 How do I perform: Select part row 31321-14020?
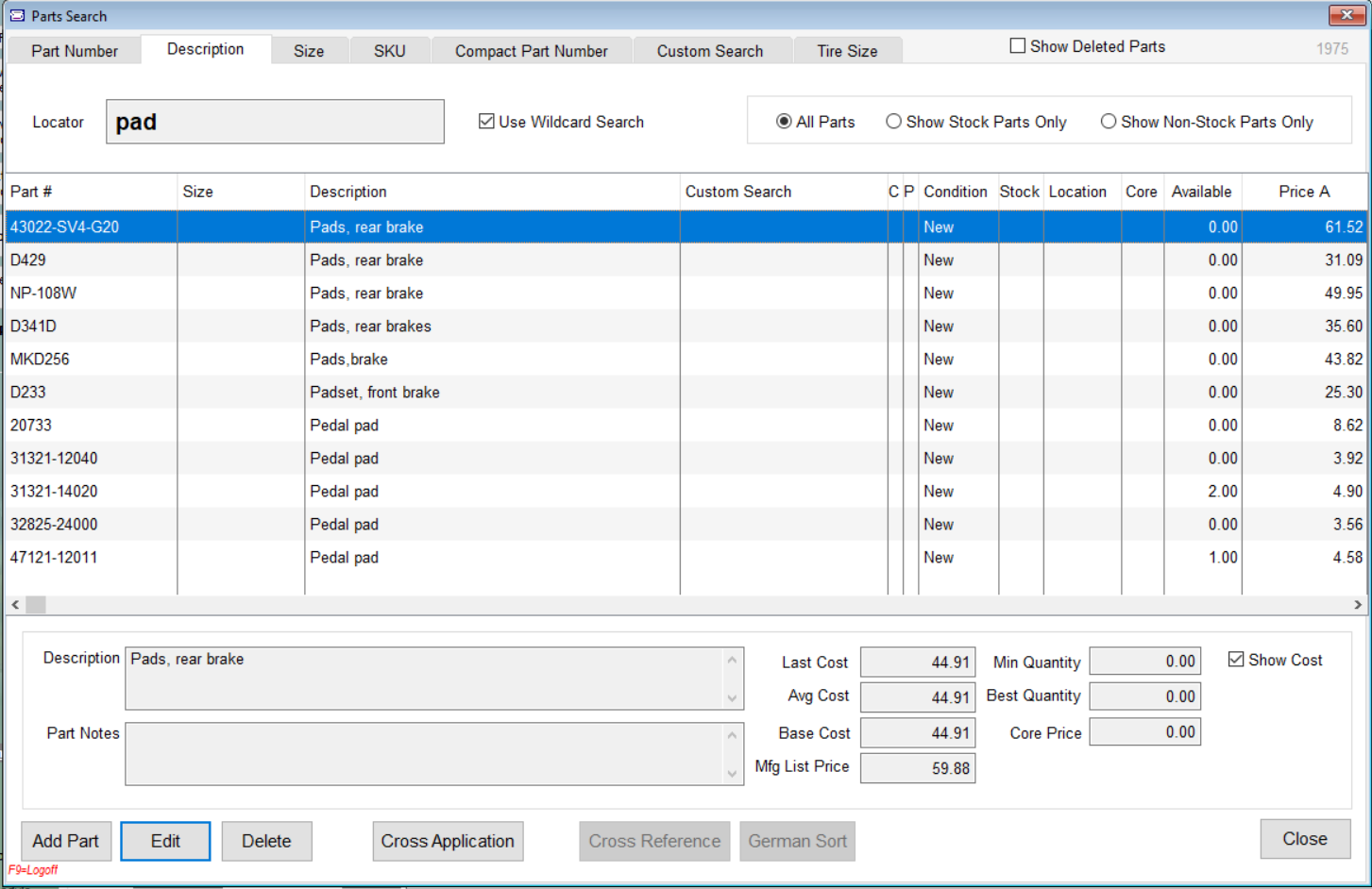point(686,491)
